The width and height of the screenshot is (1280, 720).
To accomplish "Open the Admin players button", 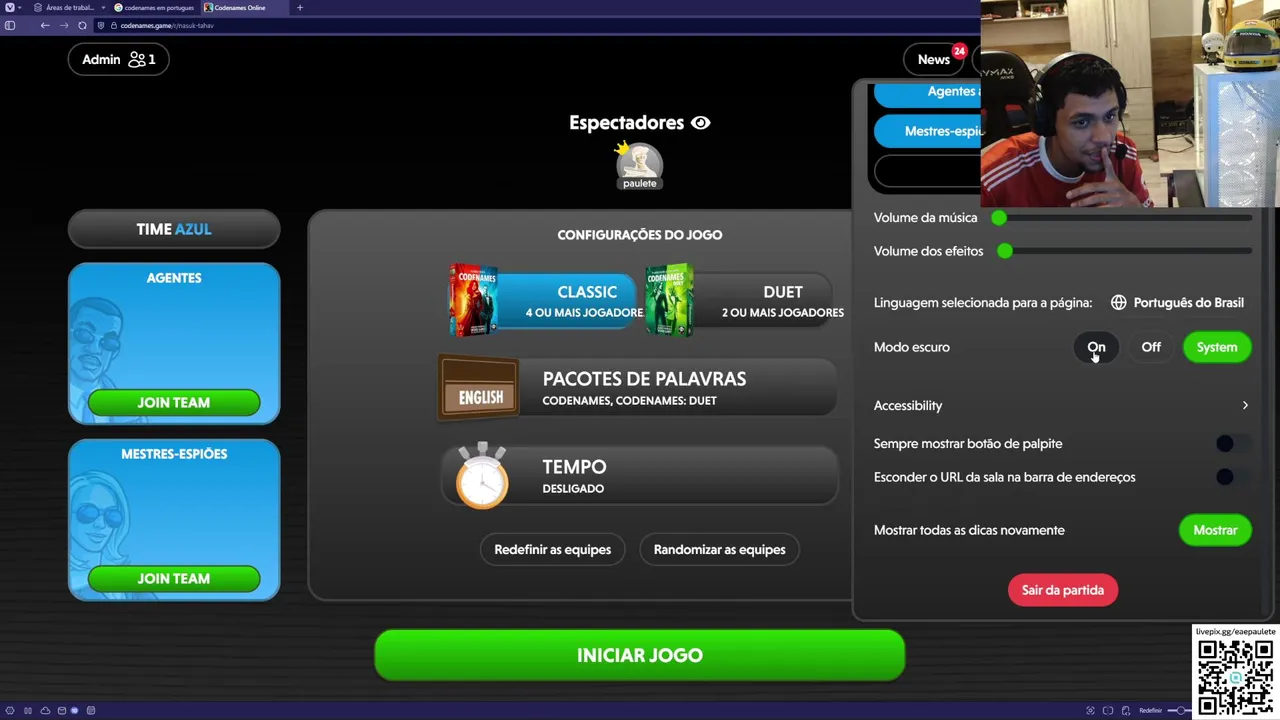I will point(119,59).
